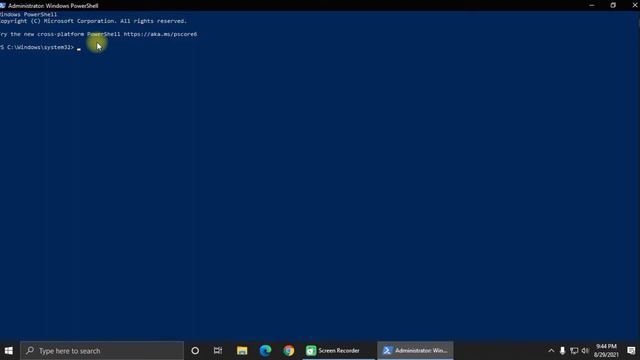Open the network tray icon

point(574,351)
